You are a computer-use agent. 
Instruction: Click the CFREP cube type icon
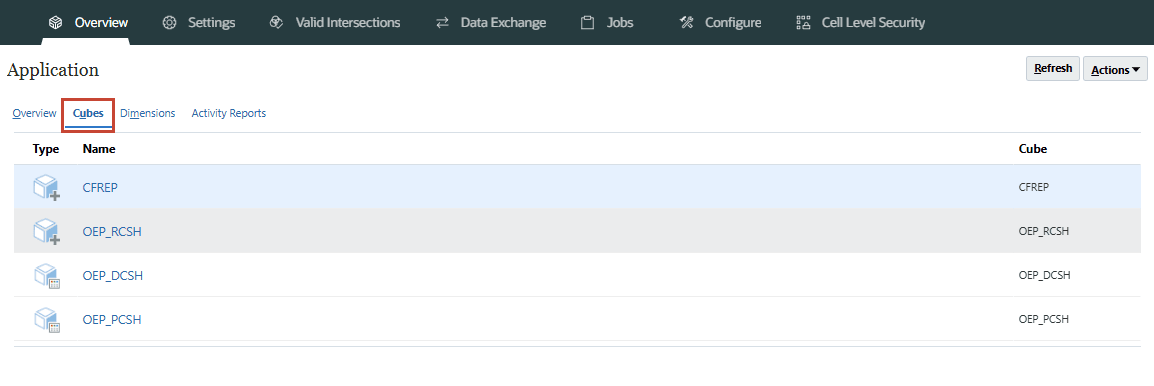46,187
